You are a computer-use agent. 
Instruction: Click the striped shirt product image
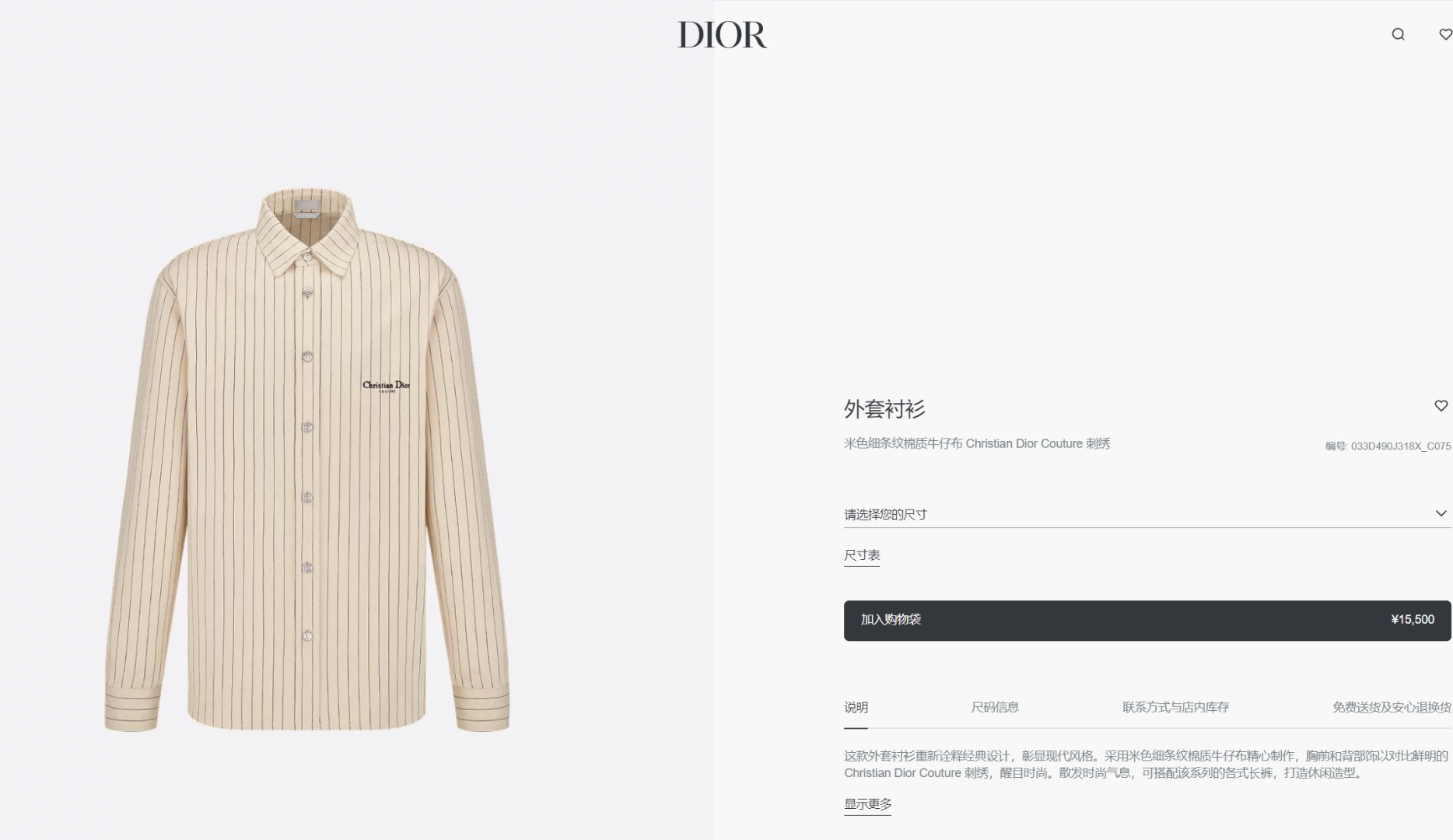pos(306,459)
